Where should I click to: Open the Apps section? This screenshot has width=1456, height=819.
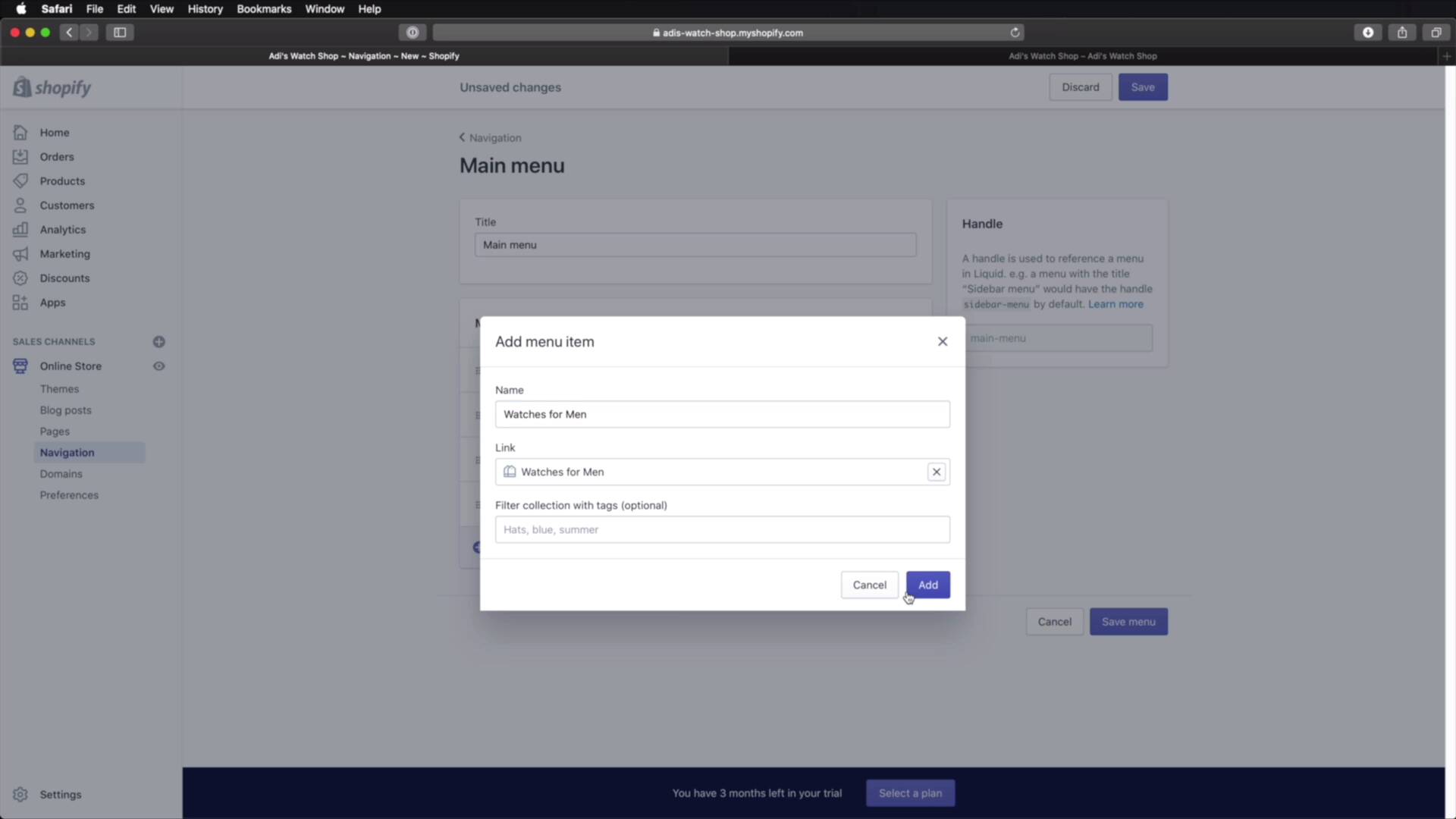[52, 302]
